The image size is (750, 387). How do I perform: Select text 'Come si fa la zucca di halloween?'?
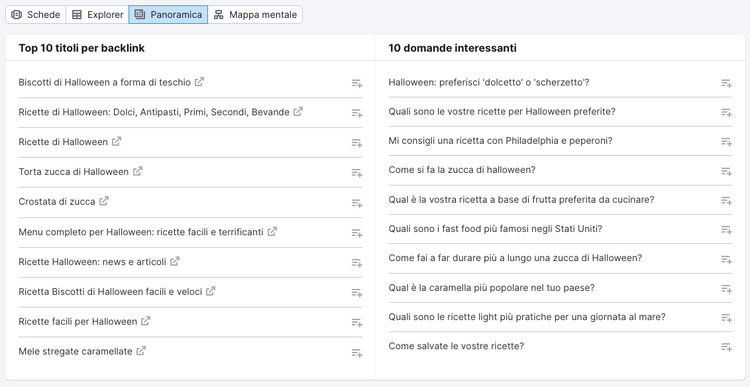pos(462,170)
